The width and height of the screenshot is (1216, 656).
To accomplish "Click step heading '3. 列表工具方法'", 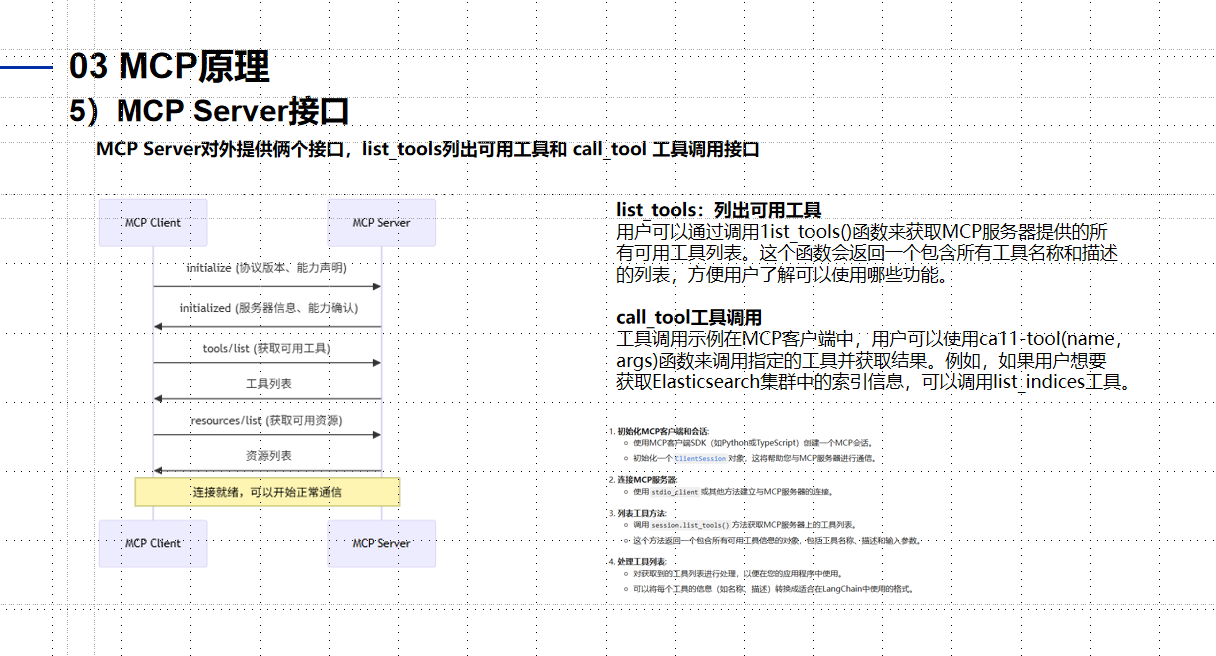I will pos(637,512).
